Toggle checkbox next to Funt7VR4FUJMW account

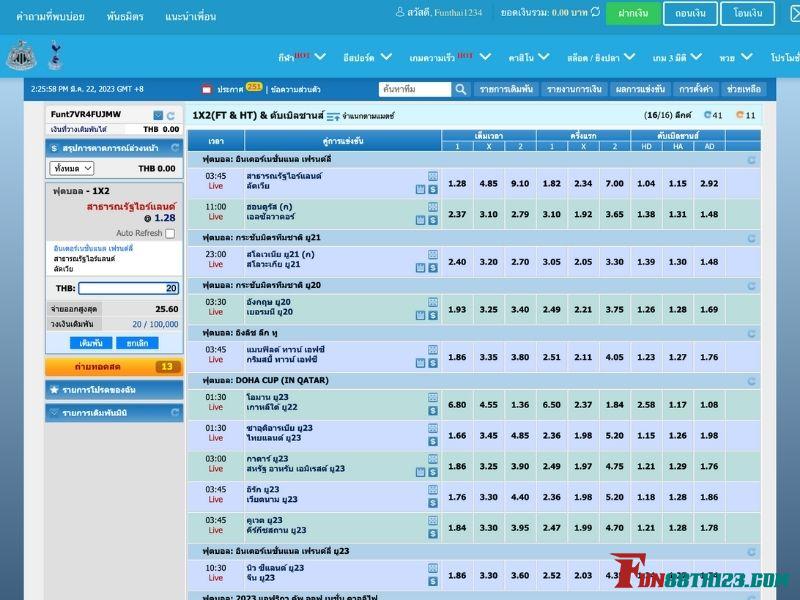coord(158,116)
